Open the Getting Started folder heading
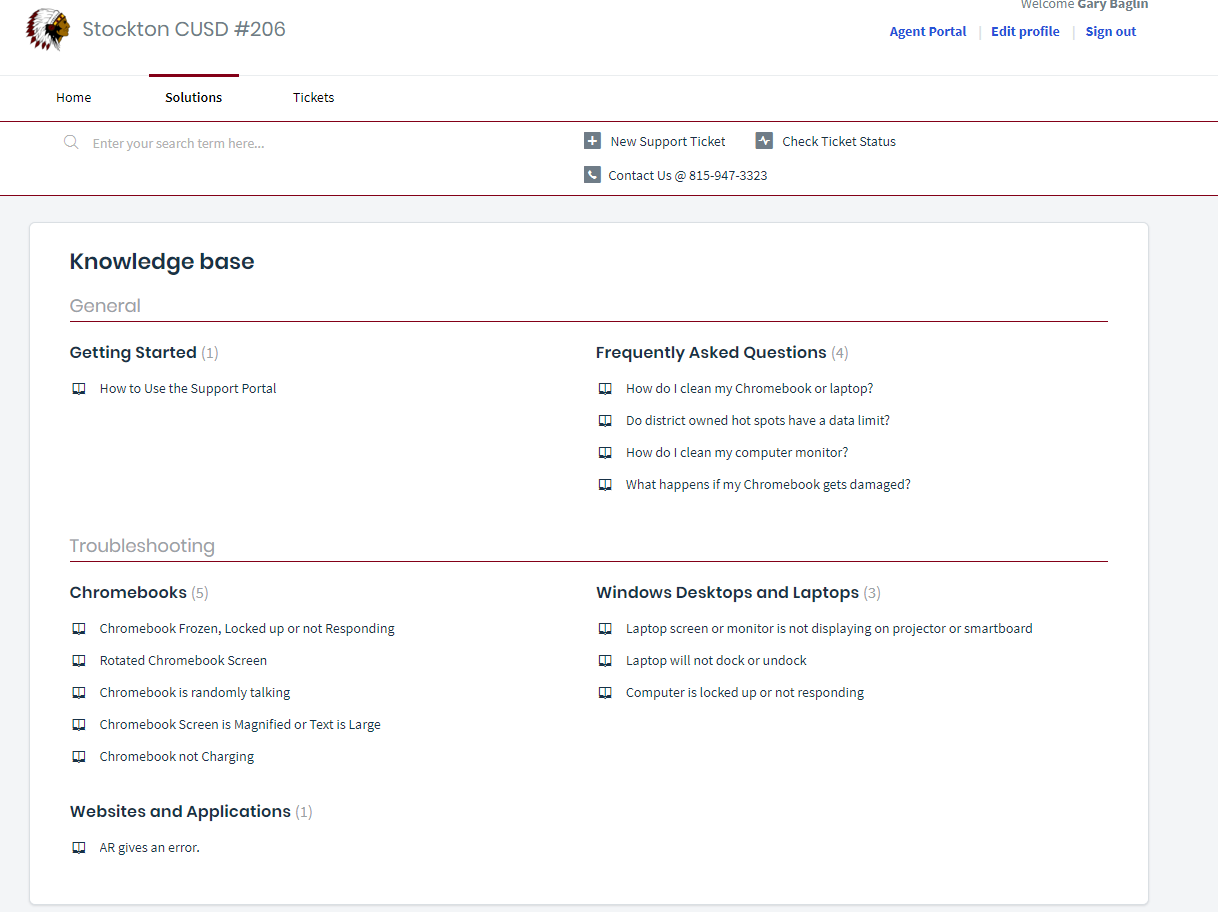This screenshot has height=912, width=1218. point(133,352)
